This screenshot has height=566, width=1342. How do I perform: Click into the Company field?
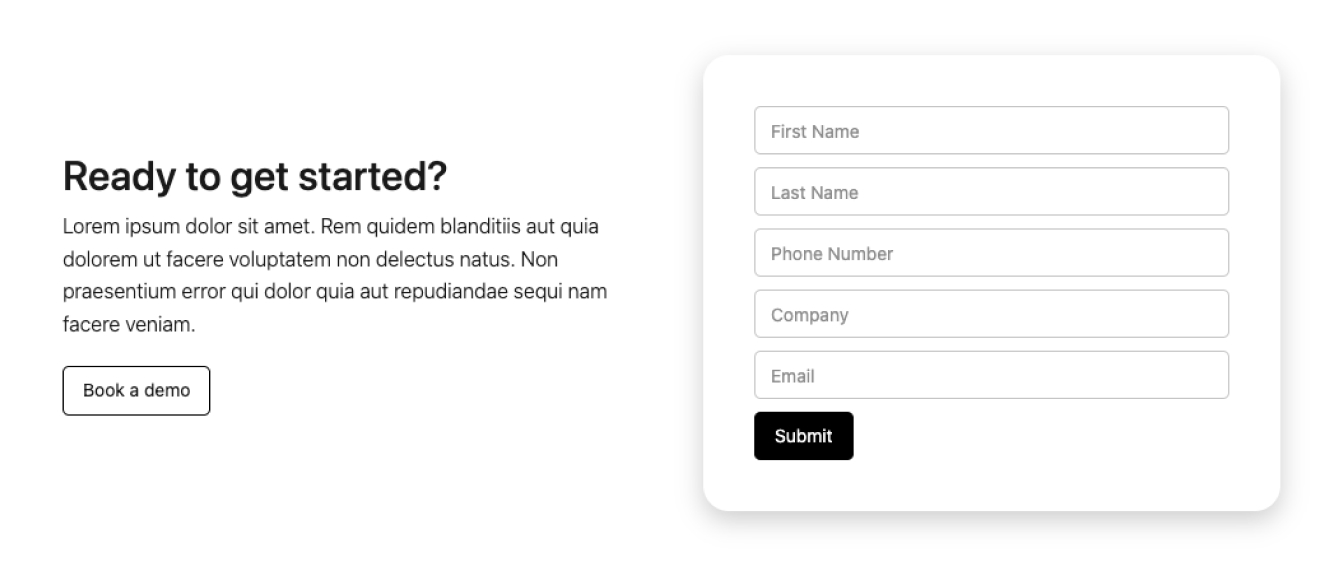point(991,314)
